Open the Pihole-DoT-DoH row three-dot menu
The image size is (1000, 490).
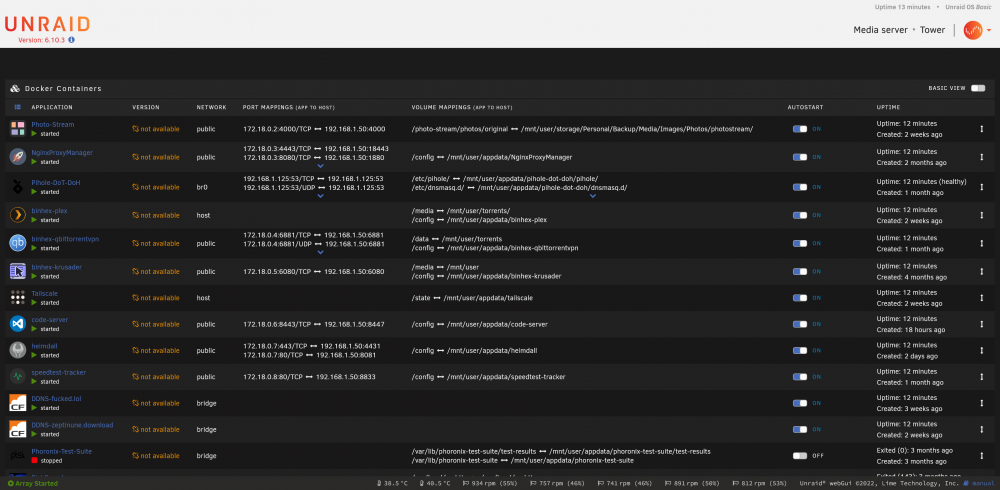pyautogui.click(x=982, y=187)
